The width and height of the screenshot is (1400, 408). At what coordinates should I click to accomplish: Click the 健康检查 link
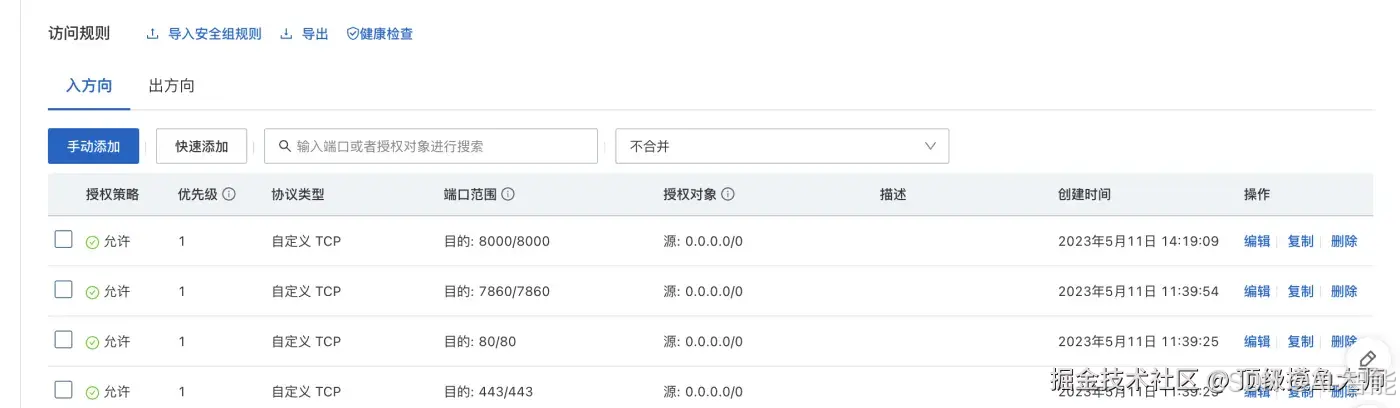pos(386,34)
